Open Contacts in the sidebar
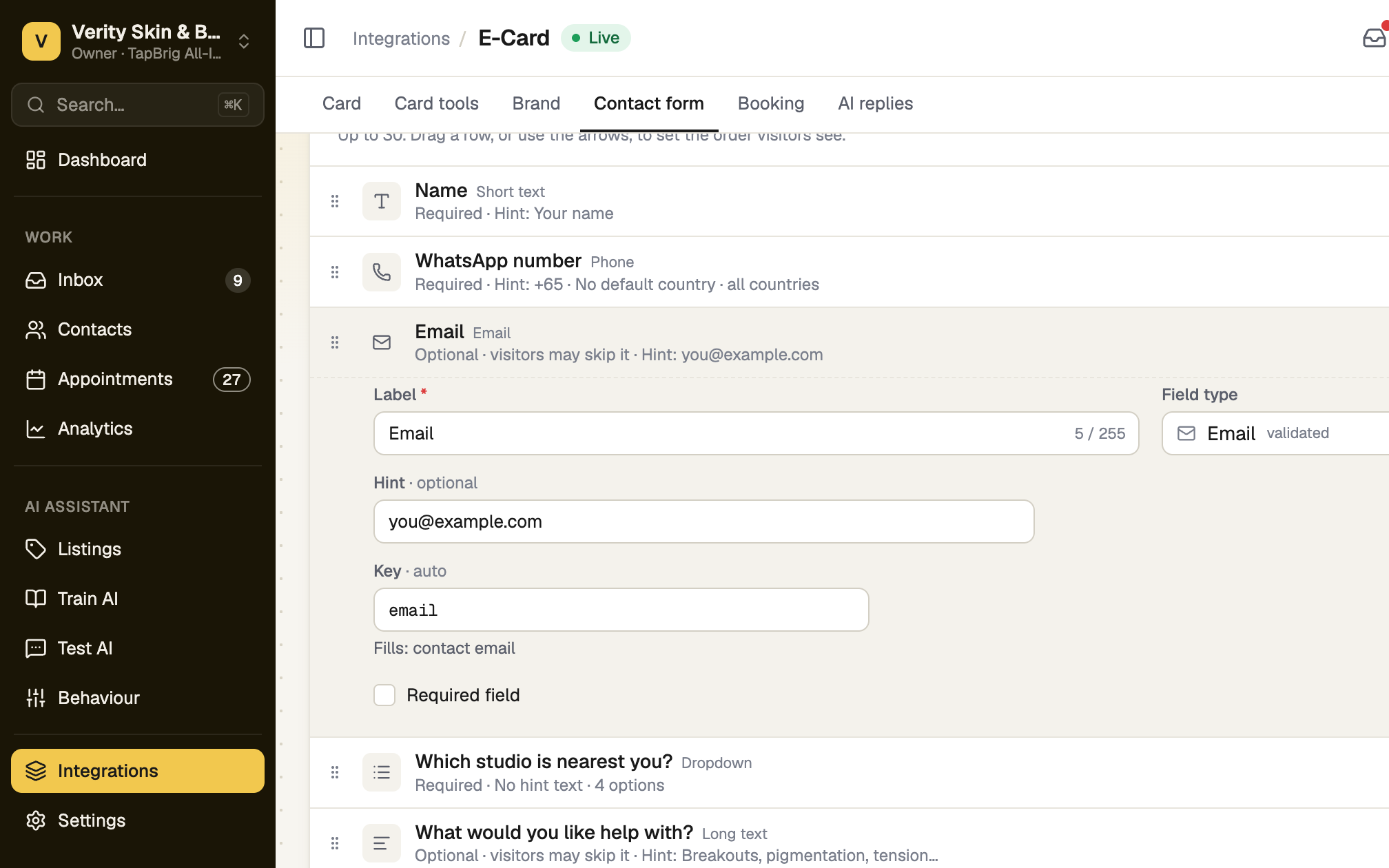1389x868 pixels. pyautogui.click(x=138, y=329)
